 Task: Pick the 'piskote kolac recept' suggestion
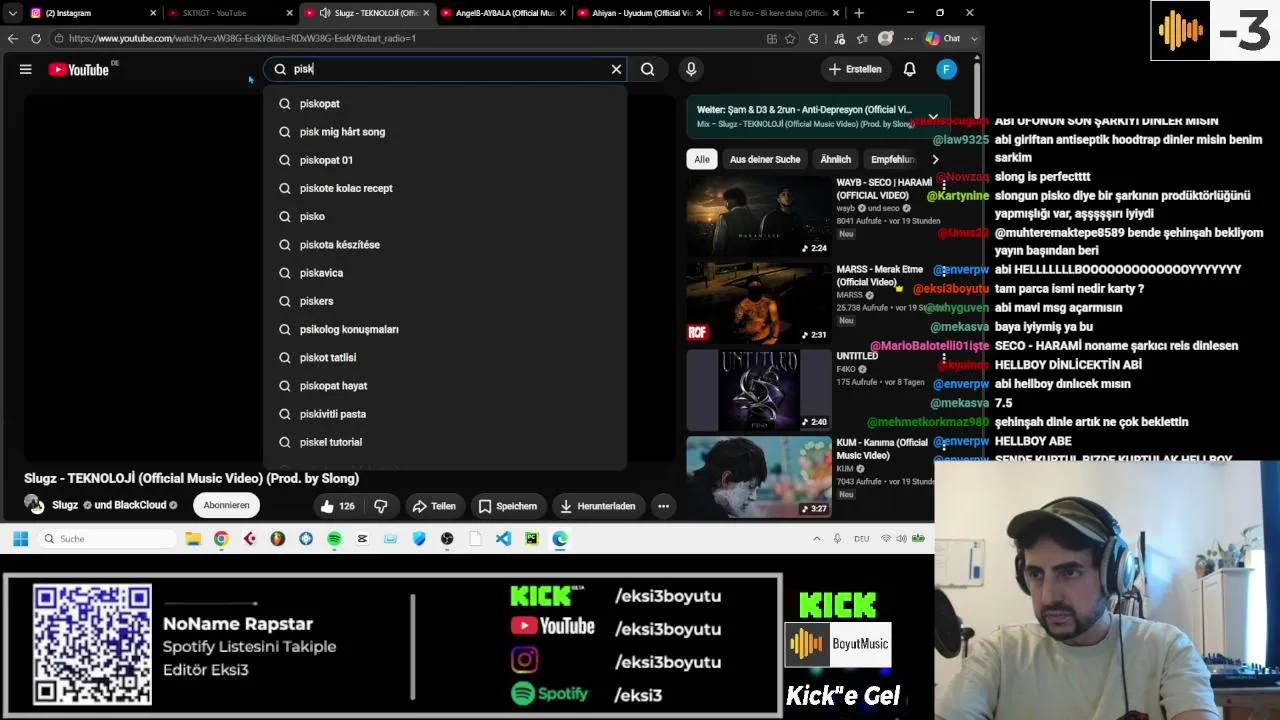[445, 188]
